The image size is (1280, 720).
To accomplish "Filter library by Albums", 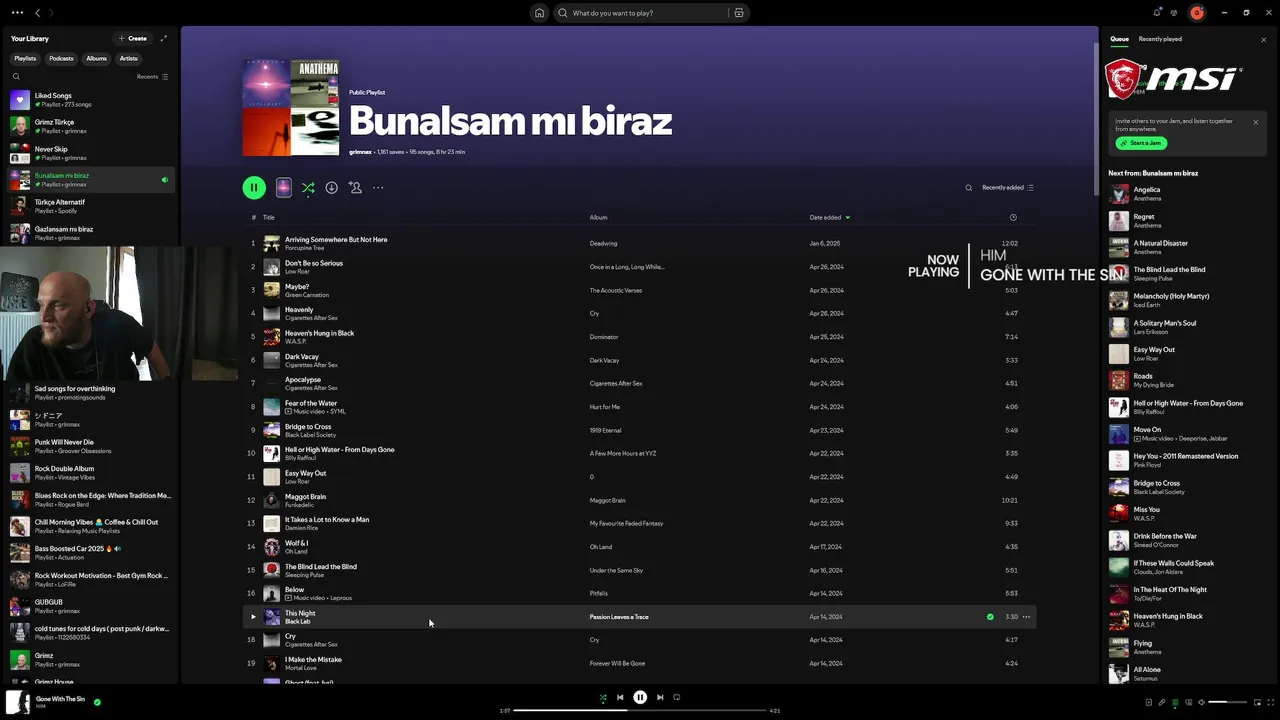I will tap(96, 58).
